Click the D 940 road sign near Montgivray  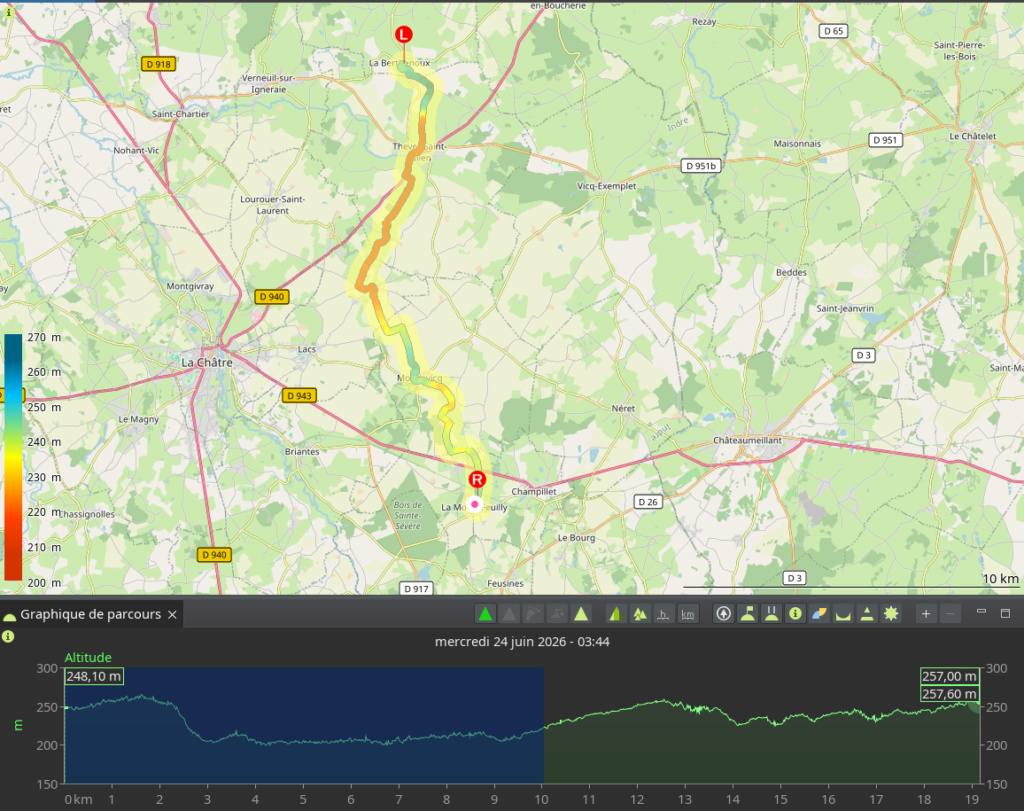(x=272, y=296)
